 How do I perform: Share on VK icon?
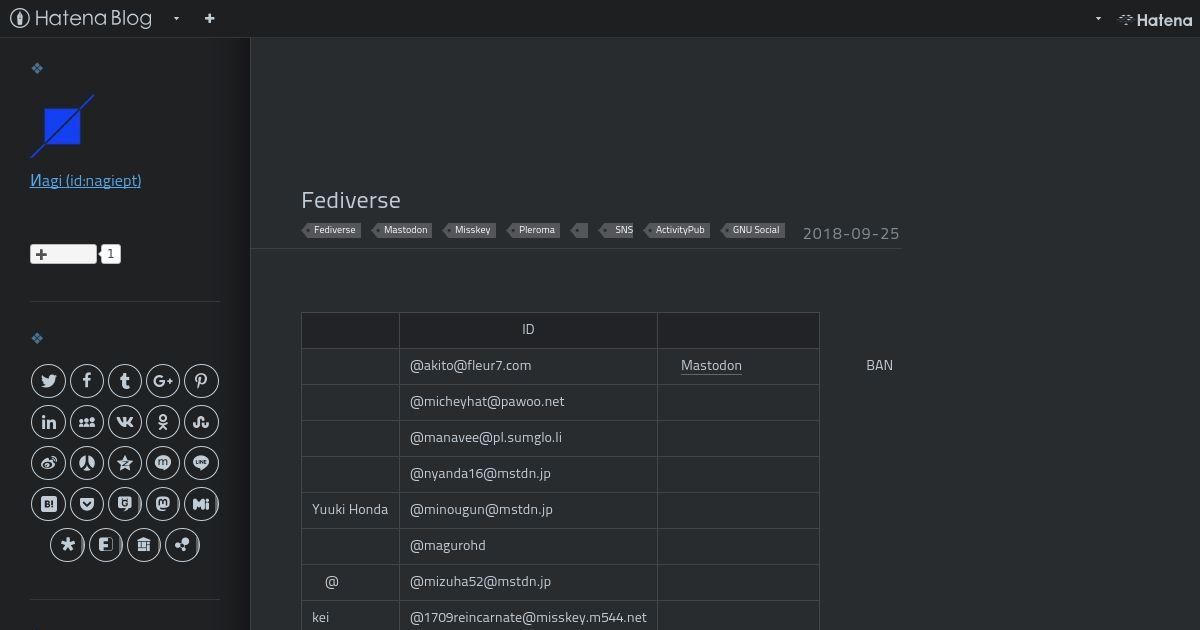point(125,422)
